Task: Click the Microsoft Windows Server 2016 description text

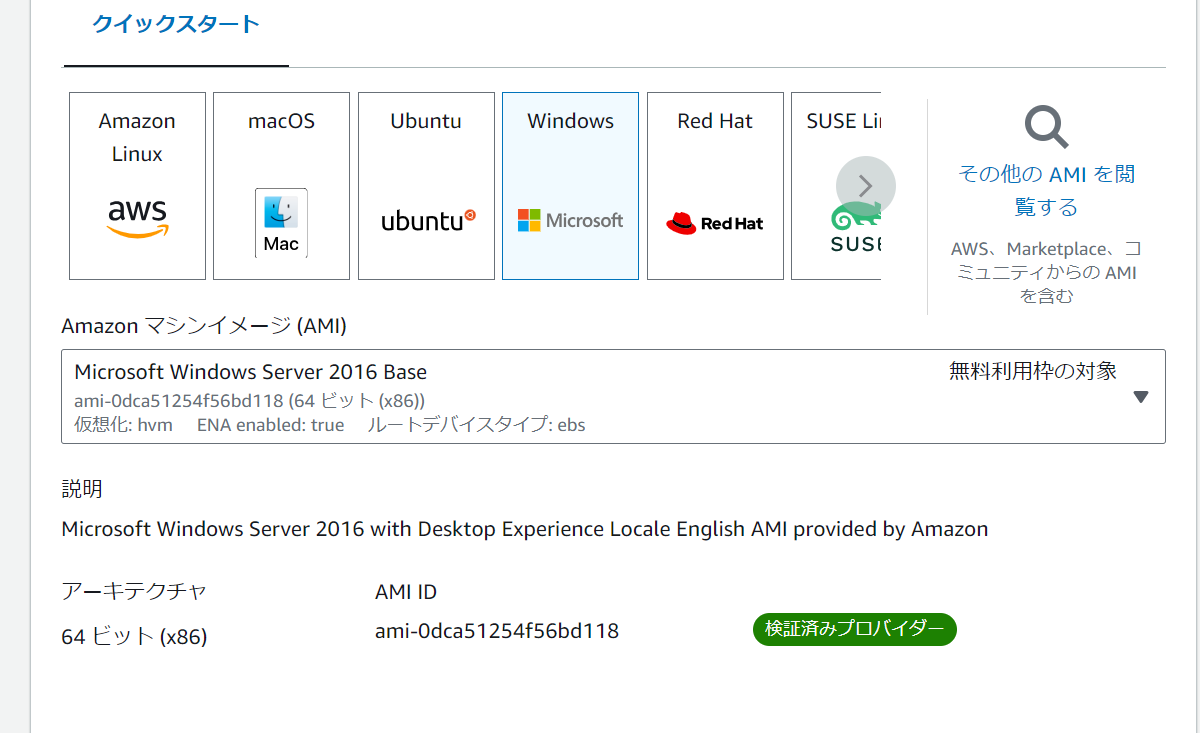Action: tap(525, 529)
